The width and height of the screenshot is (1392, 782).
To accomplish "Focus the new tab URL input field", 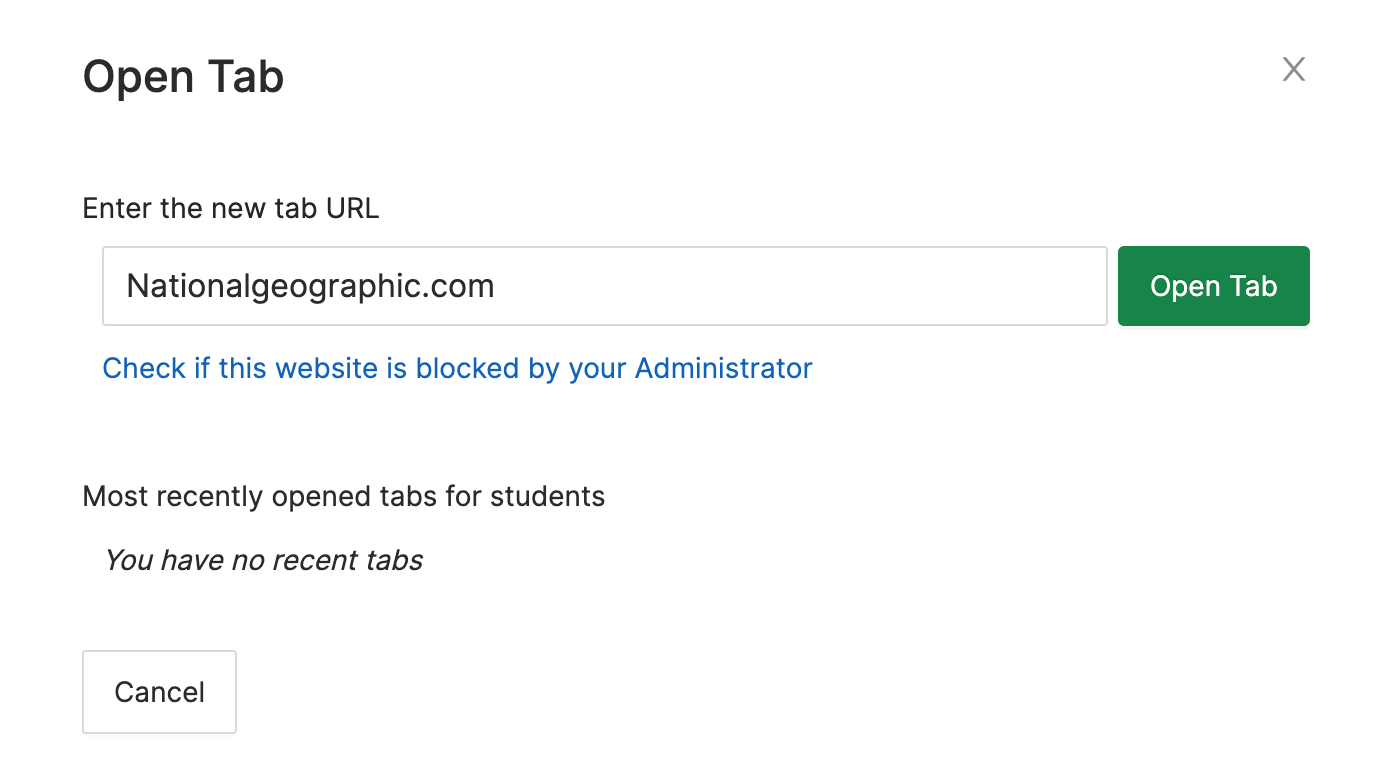I will [x=604, y=286].
